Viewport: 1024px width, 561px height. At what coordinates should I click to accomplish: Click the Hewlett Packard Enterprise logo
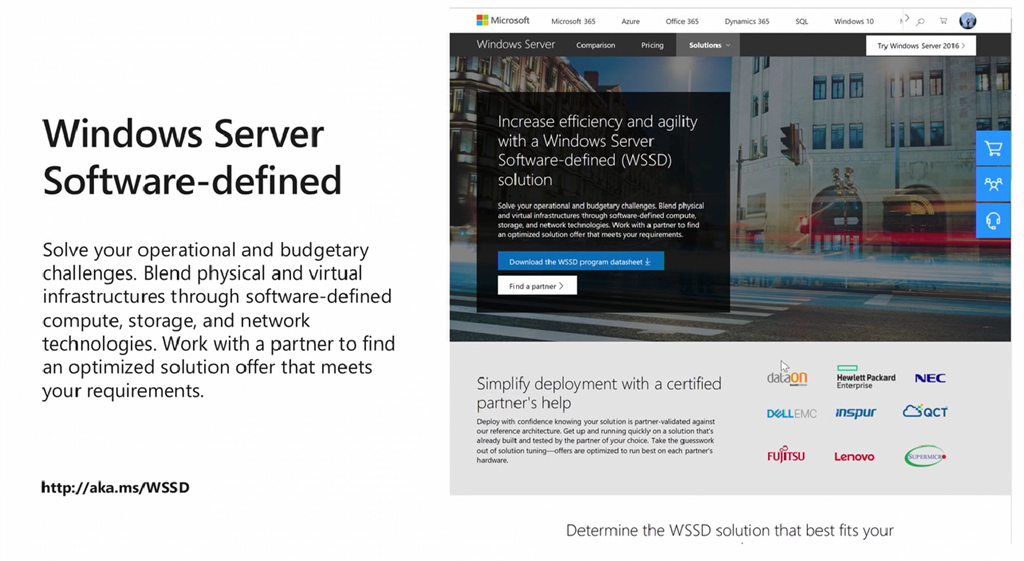click(865, 378)
